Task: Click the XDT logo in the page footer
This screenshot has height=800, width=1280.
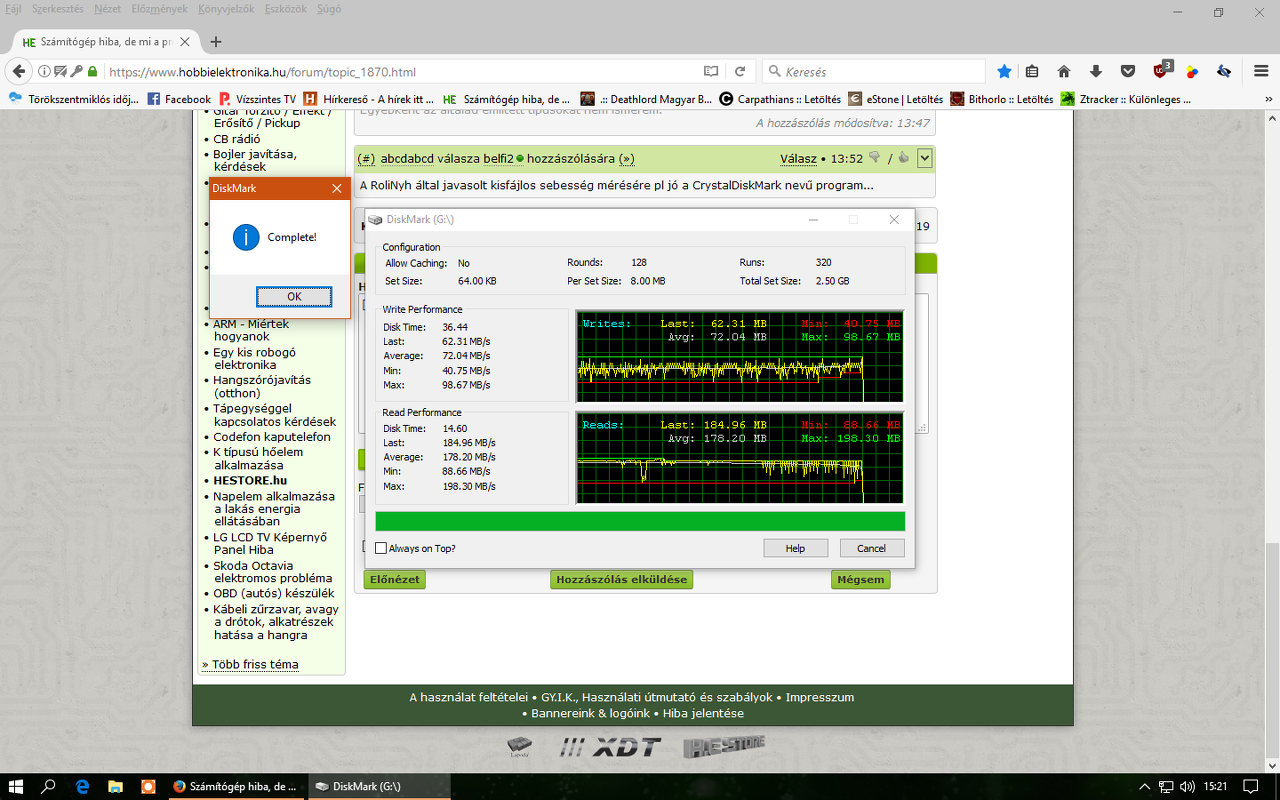Action: click(x=610, y=747)
